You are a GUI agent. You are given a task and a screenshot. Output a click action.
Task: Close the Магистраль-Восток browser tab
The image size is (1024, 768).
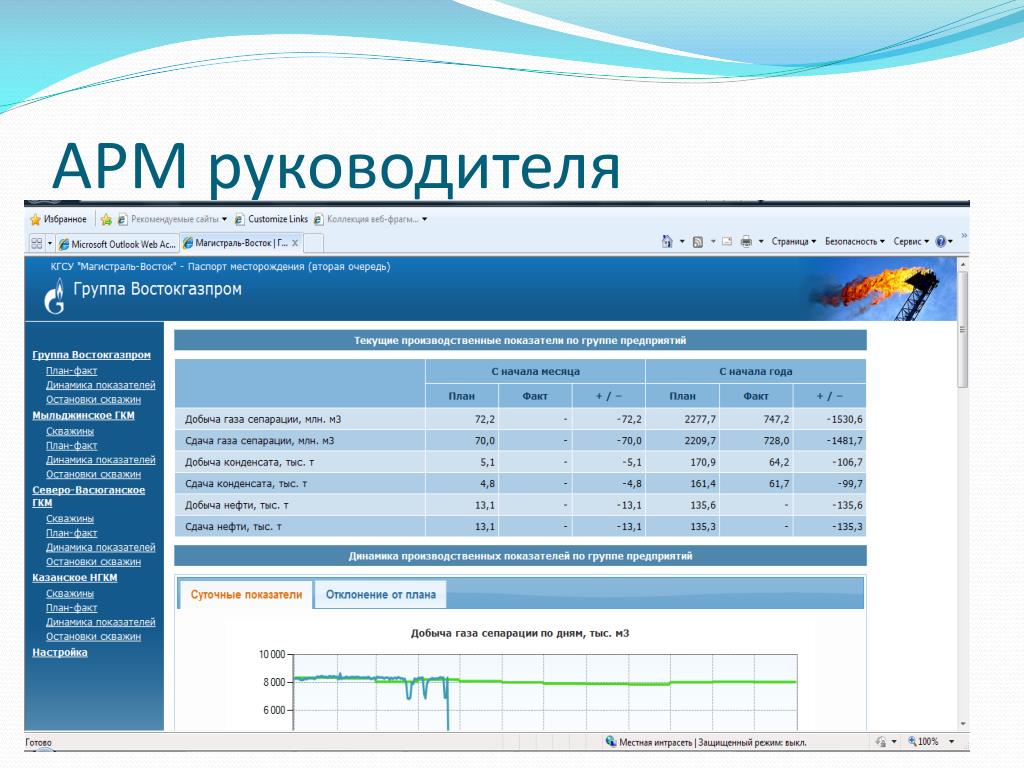[295, 243]
